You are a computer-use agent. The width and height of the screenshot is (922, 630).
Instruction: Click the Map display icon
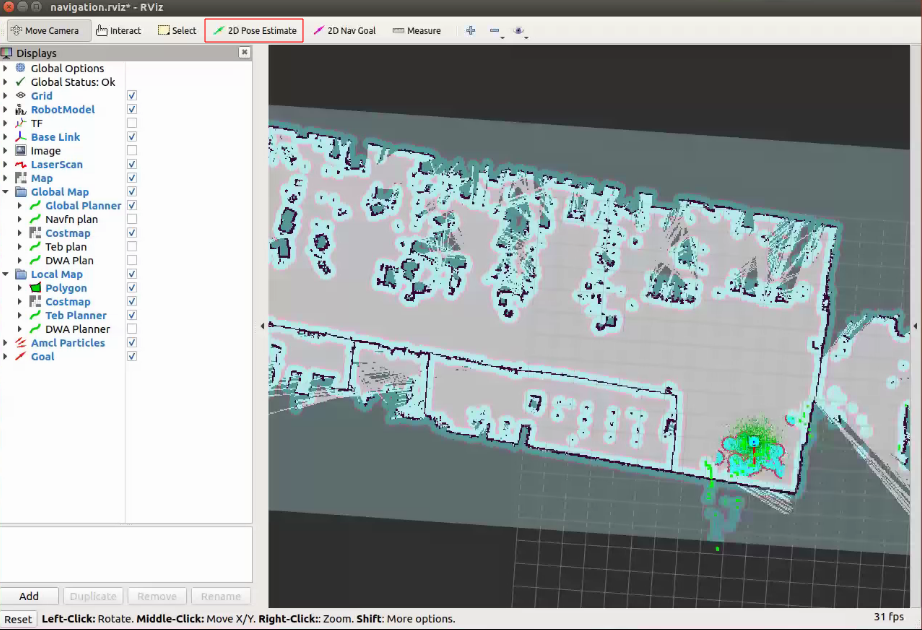21,178
